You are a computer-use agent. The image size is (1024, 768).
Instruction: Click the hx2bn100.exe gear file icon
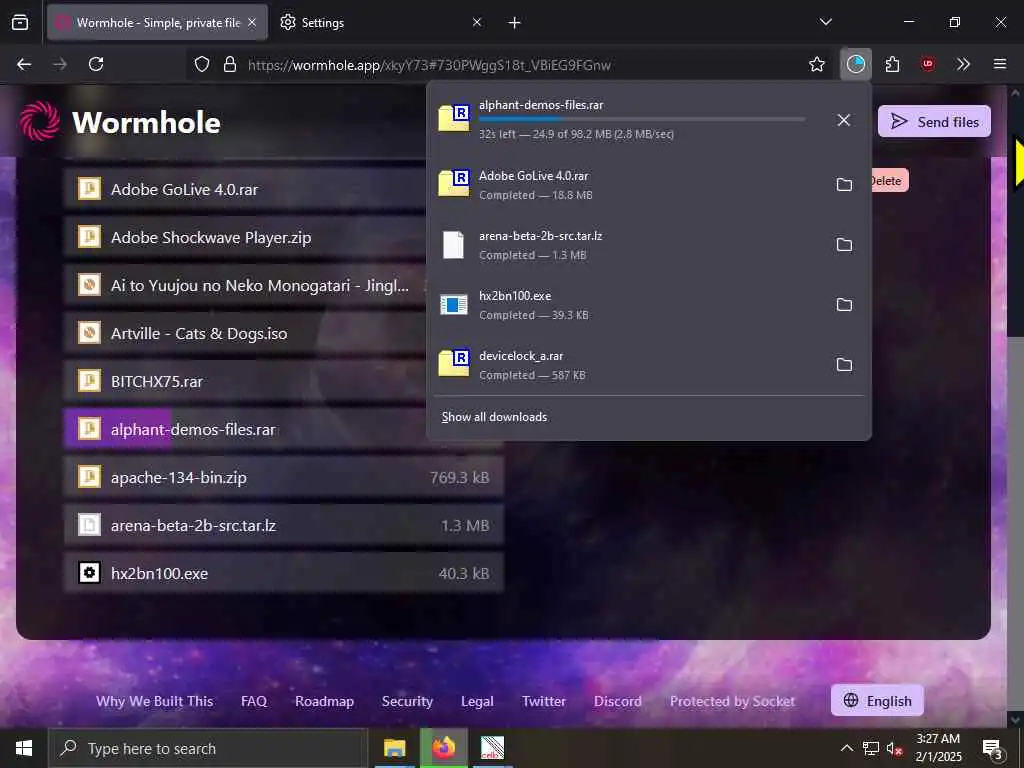pyautogui.click(x=89, y=573)
